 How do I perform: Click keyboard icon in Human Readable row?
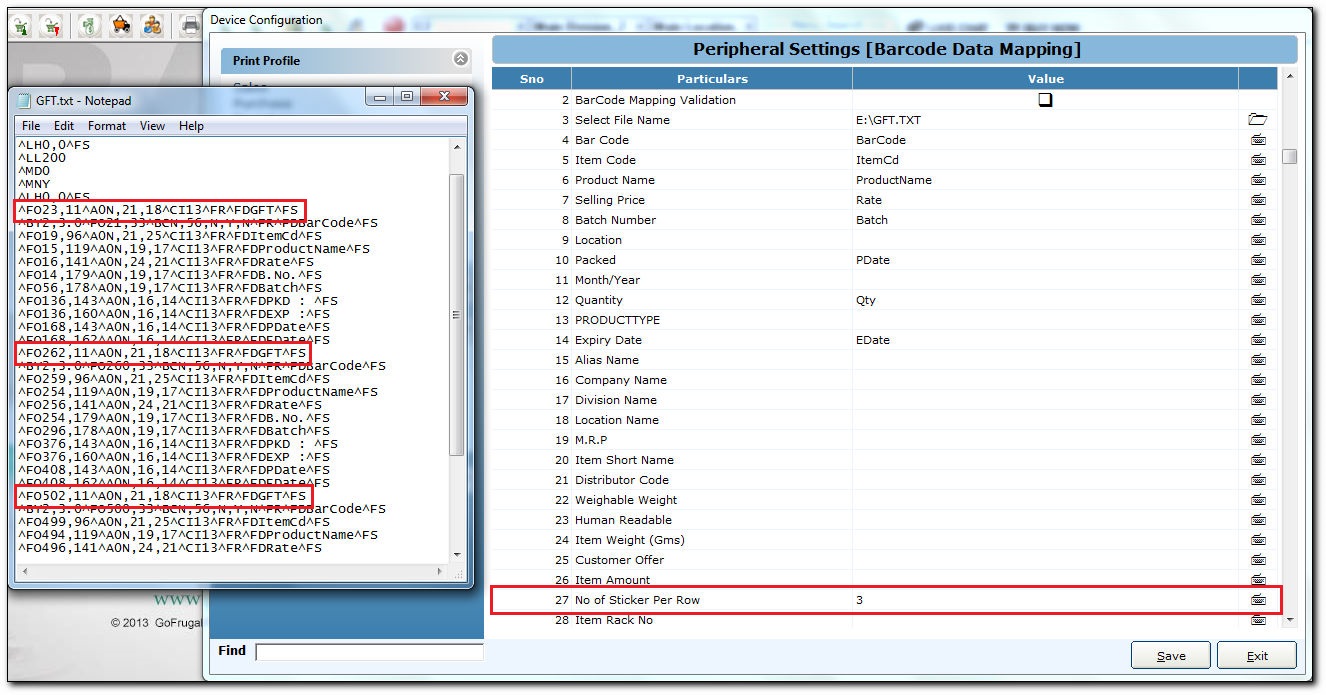[1258, 520]
